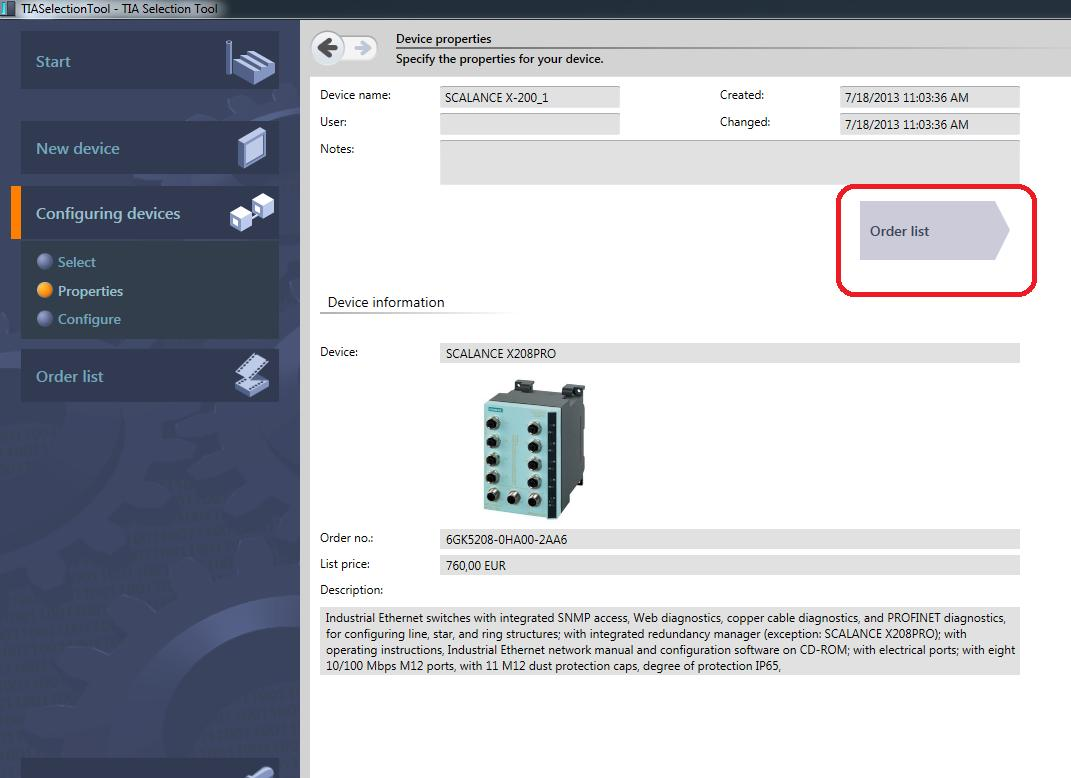Click the list price 760,00 EUR

(x=476, y=566)
